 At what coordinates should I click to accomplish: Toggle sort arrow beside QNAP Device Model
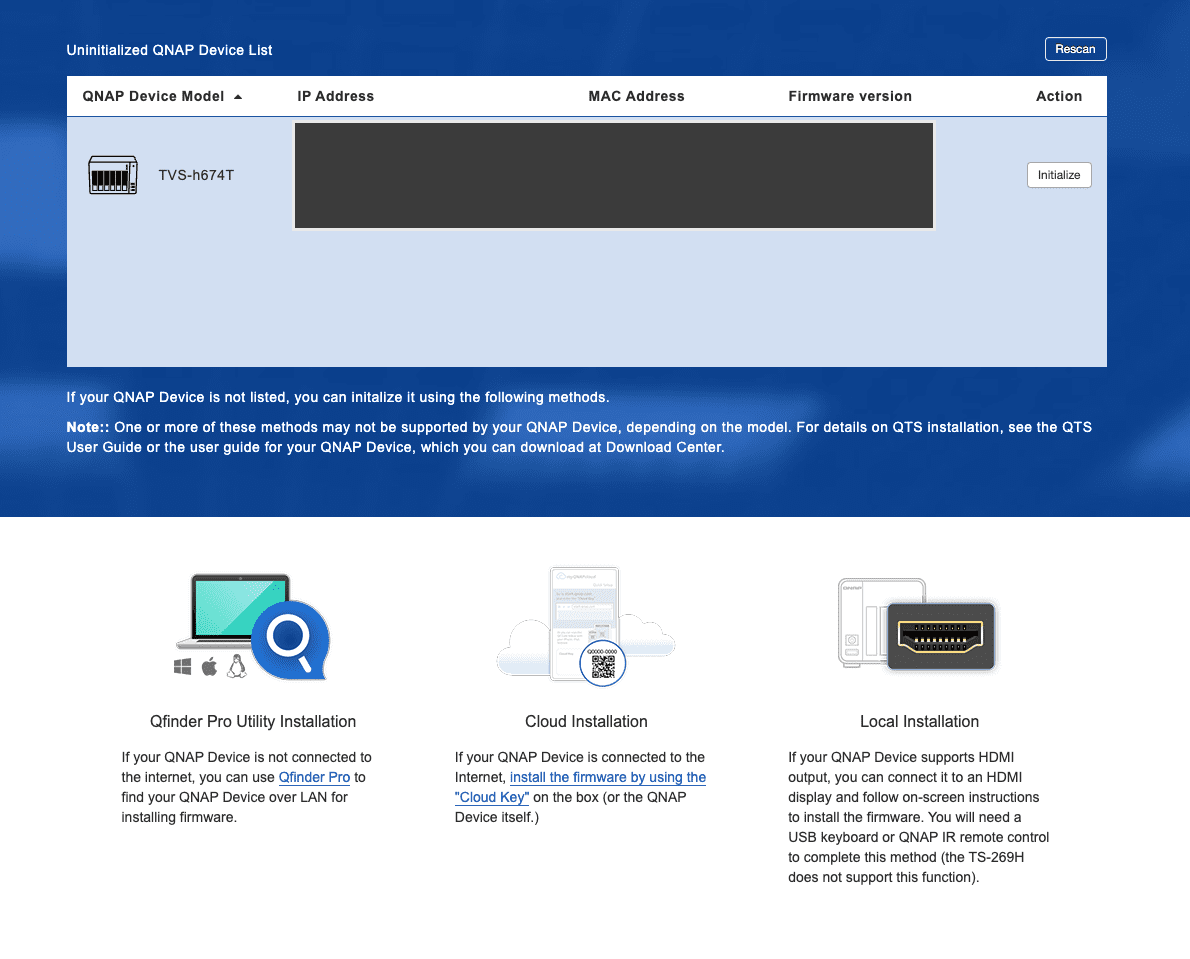pos(238,97)
